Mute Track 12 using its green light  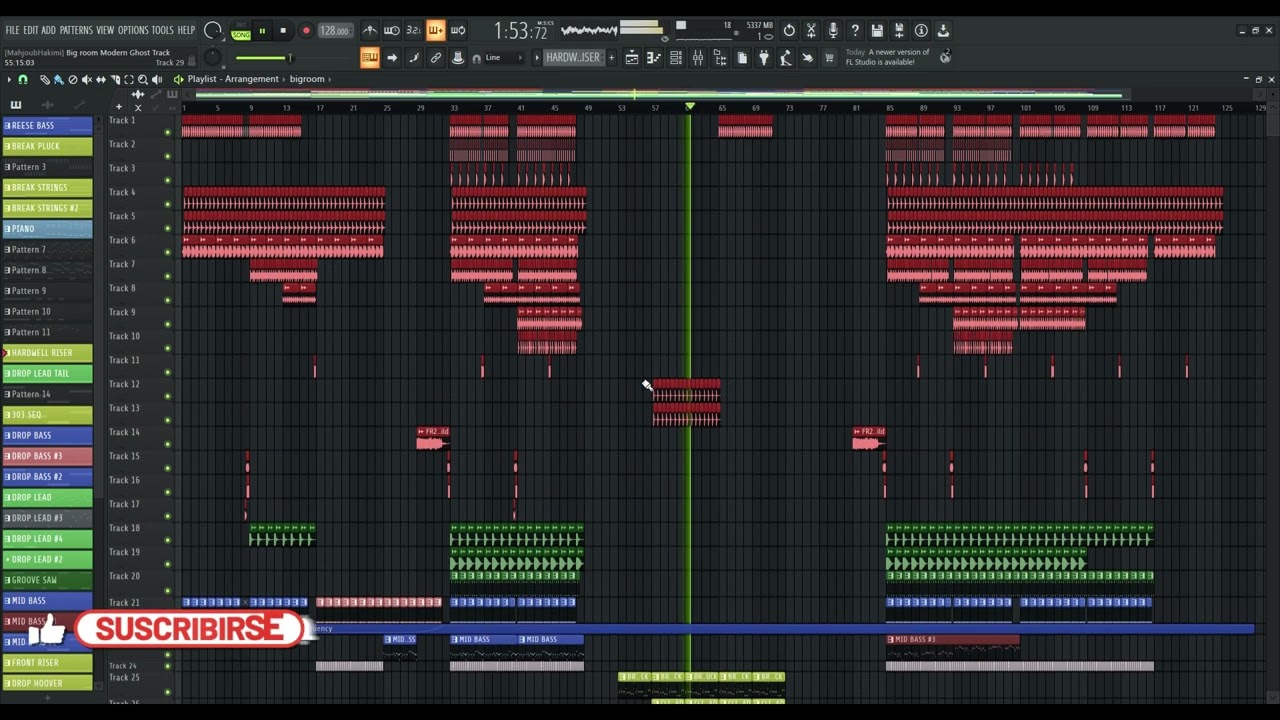point(167,396)
